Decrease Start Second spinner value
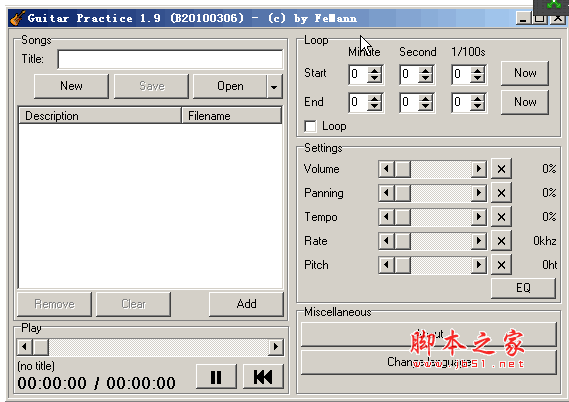Viewport: 569px width, 402px height. [x=425, y=79]
